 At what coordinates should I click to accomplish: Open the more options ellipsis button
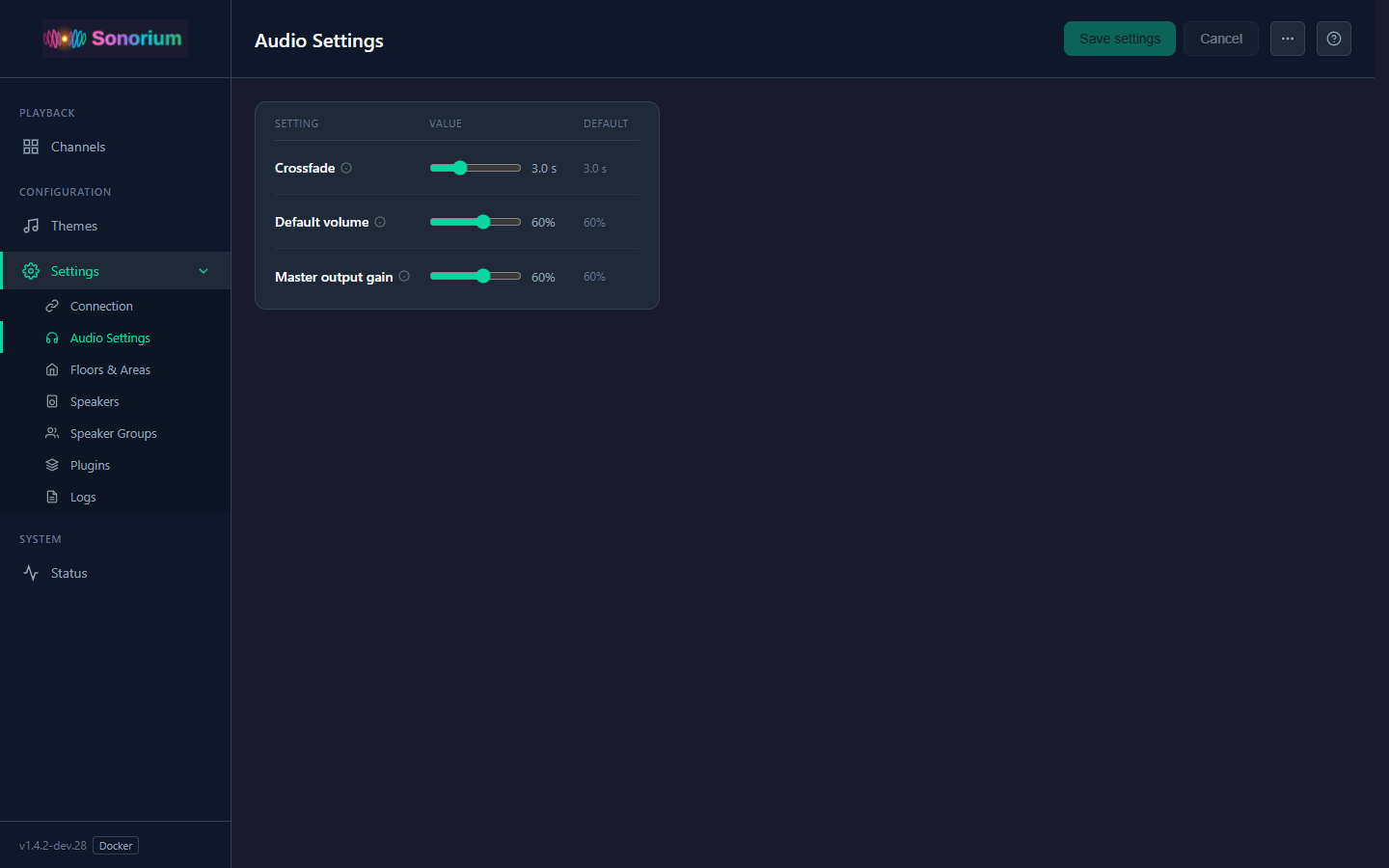pos(1288,39)
